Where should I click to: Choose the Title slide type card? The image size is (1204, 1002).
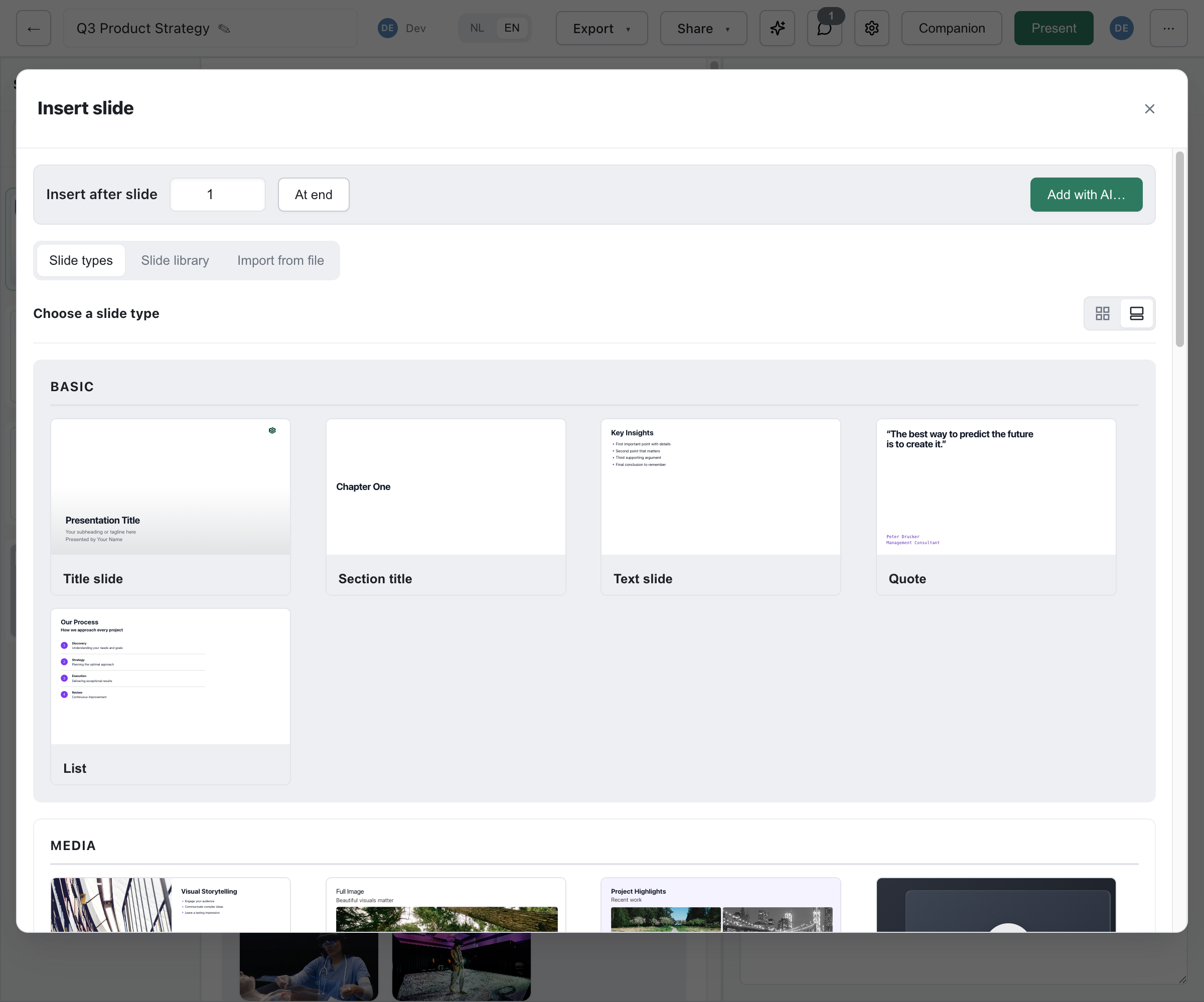click(170, 507)
